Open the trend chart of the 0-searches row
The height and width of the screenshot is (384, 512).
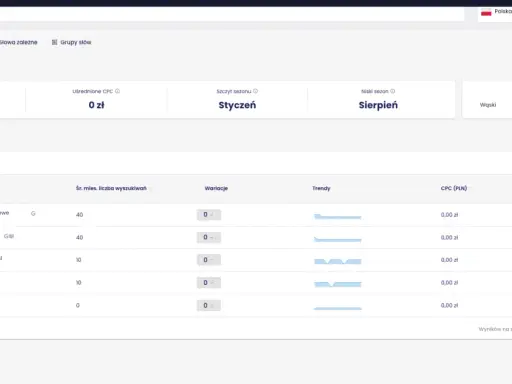point(338,308)
